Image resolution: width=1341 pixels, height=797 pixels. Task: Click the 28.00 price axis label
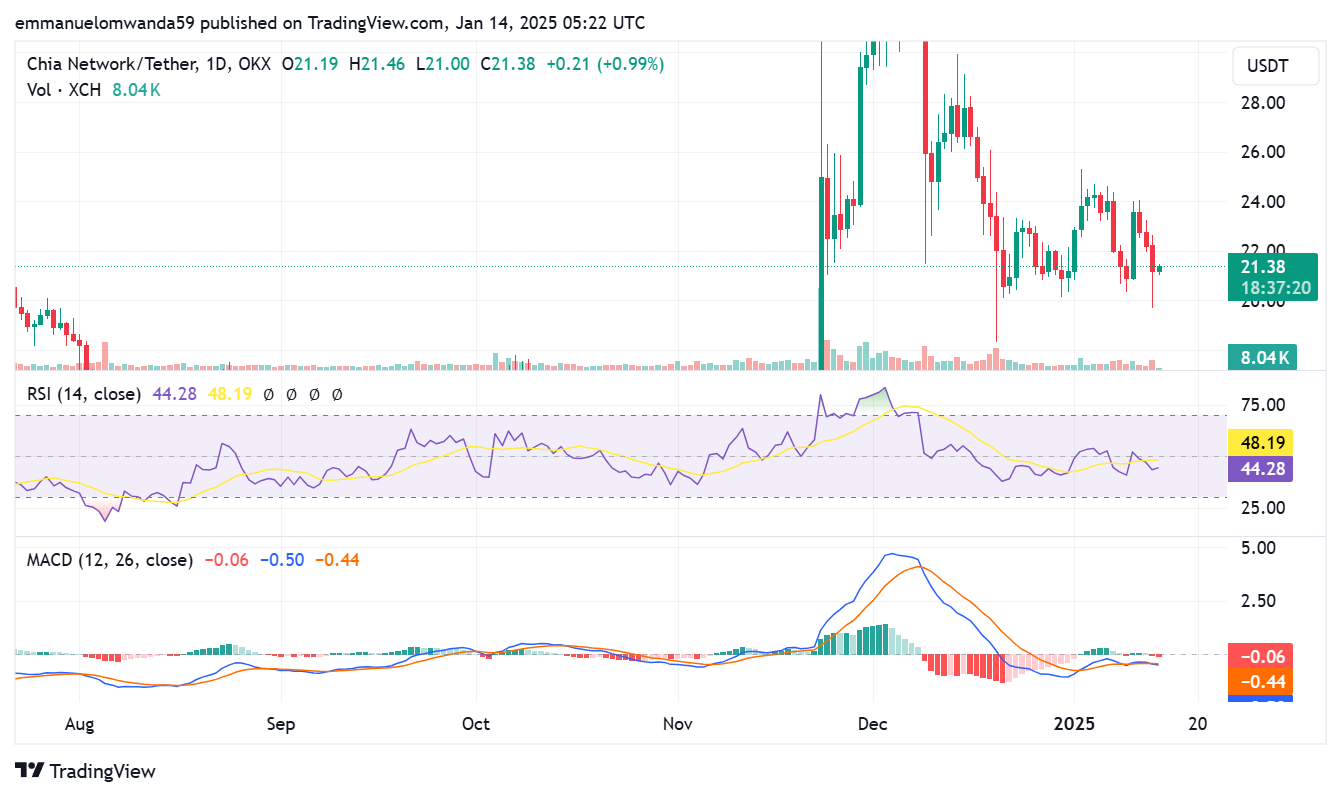[x=1263, y=103]
